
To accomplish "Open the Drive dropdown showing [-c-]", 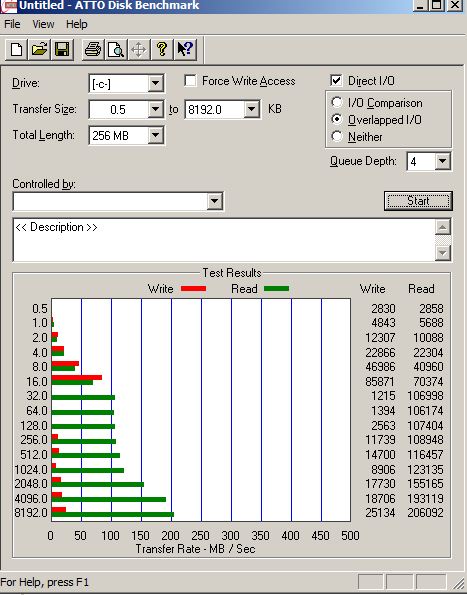I will [x=156, y=83].
